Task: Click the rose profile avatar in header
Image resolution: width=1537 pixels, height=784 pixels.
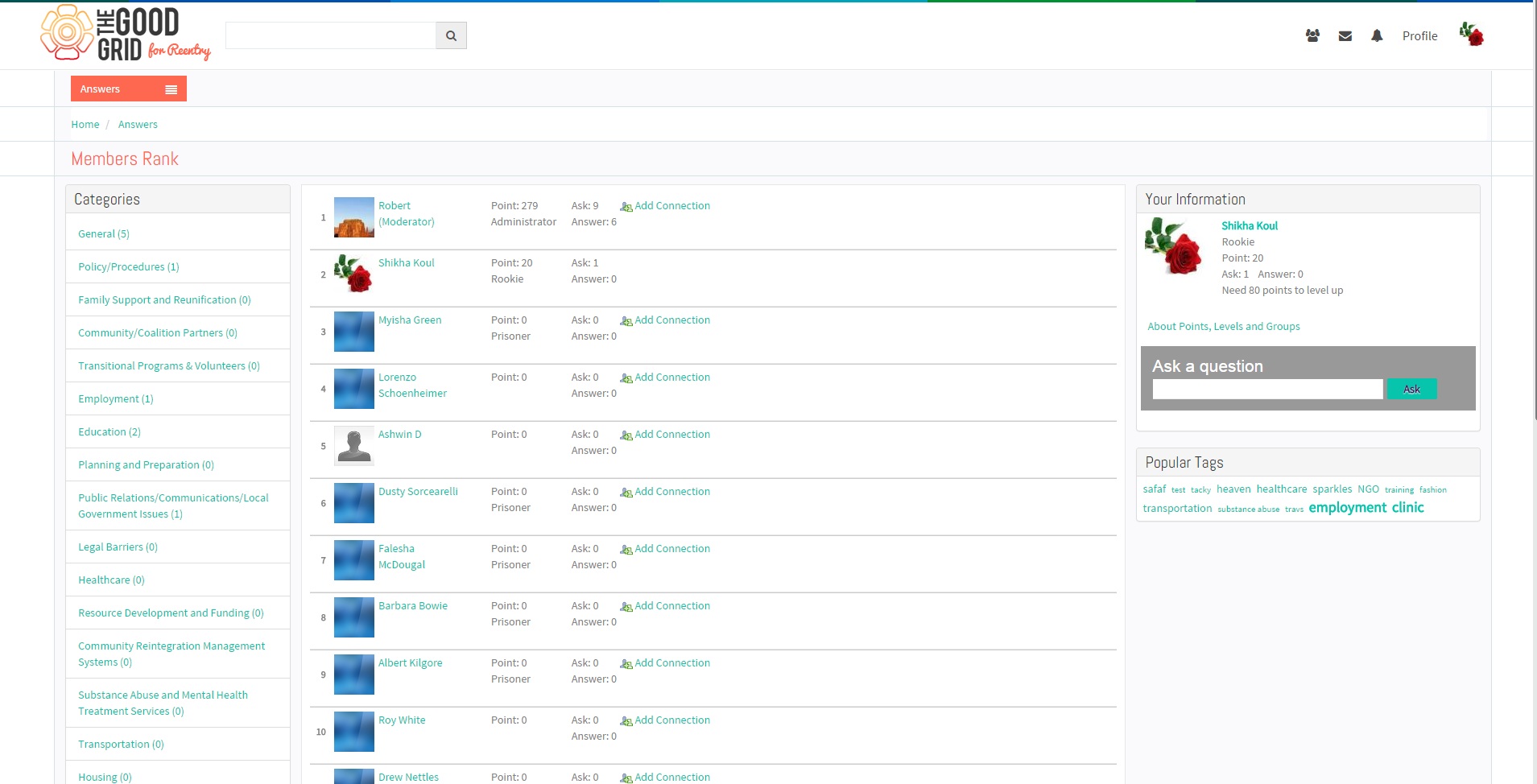Action: [1472, 35]
